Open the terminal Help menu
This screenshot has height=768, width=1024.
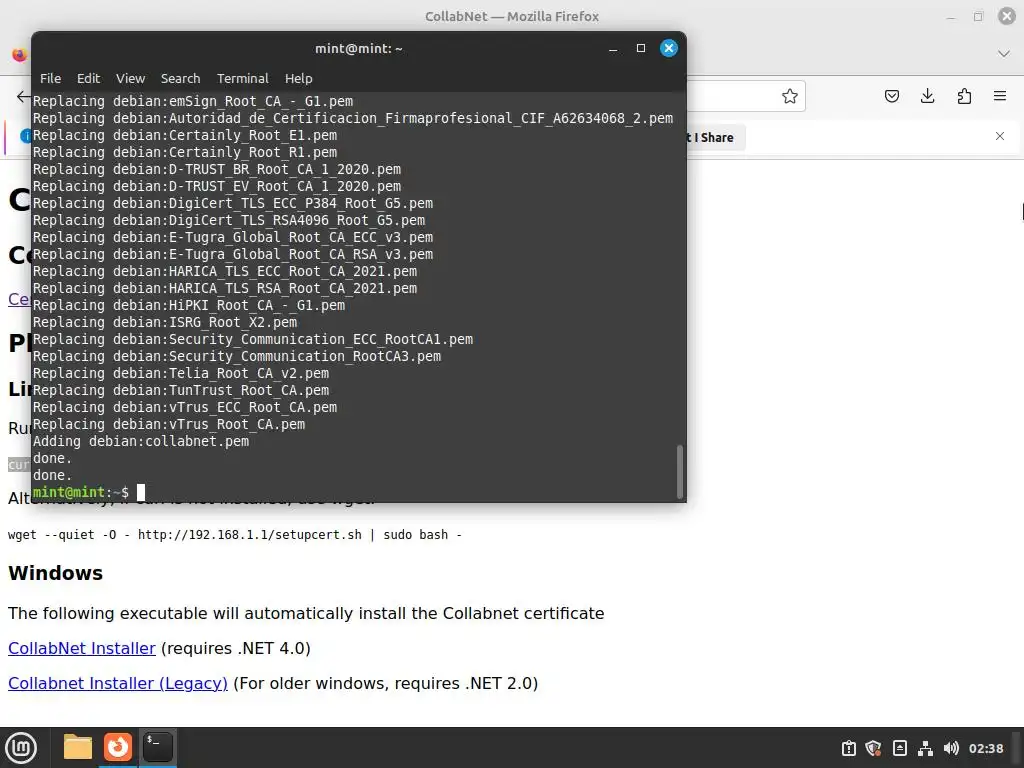(x=298, y=78)
